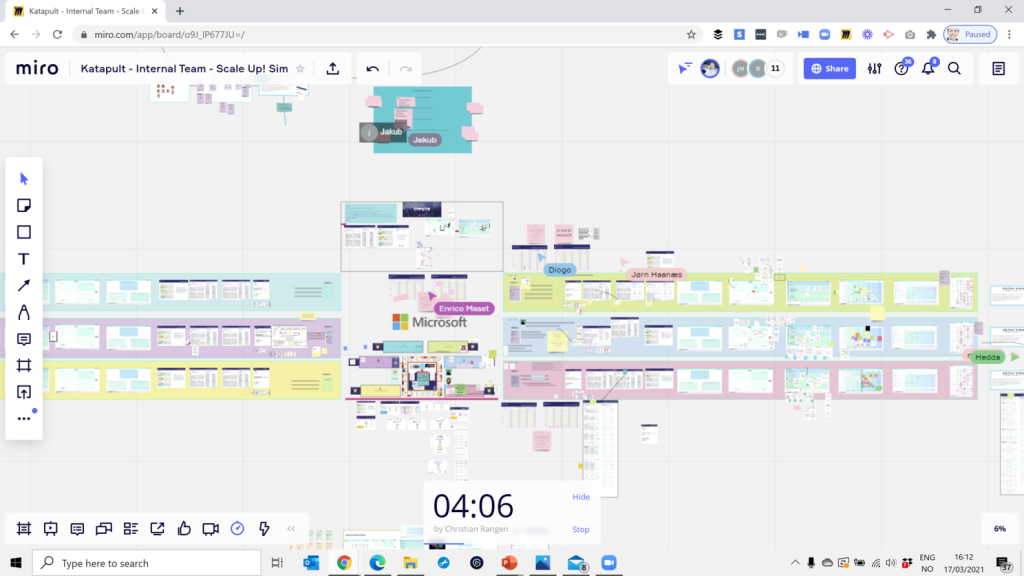Click the 6% zoom level indicator
Image resolution: width=1024 pixels, height=576 pixels.
999,529
